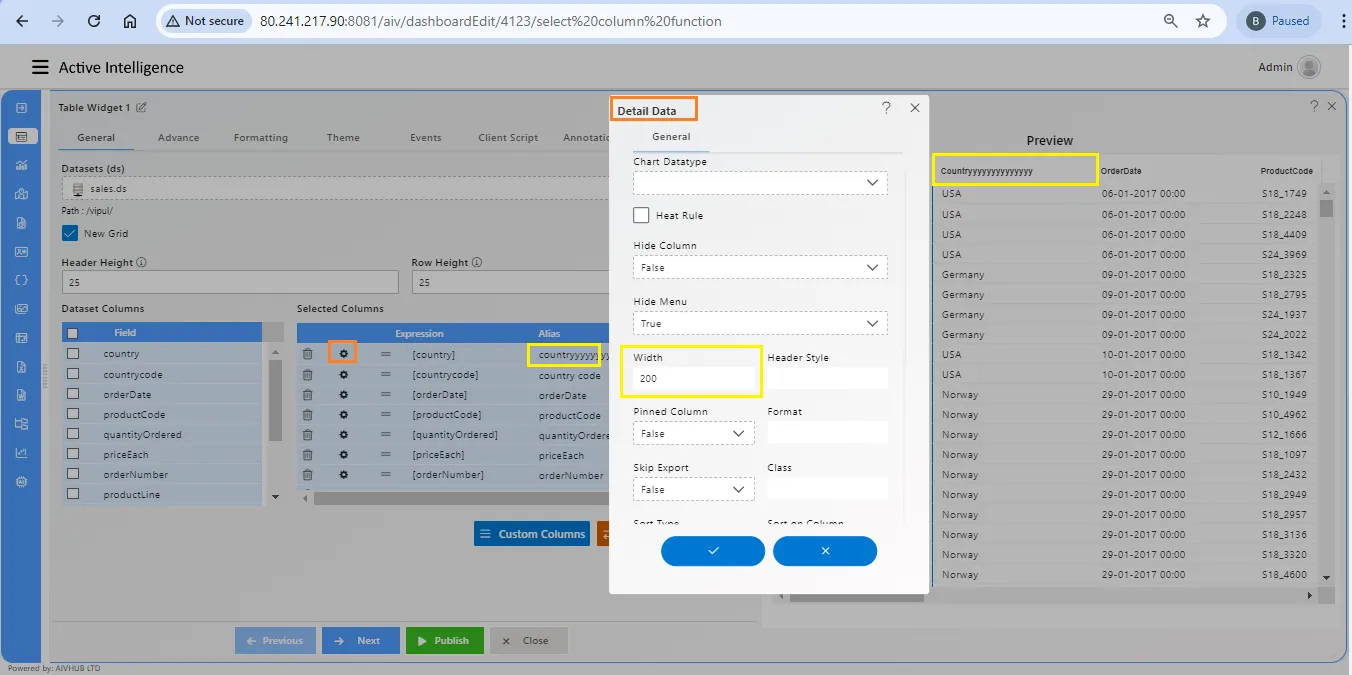Image resolution: width=1352 pixels, height=675 pixels.
Task: Click the Header Height input field
Action: coord(231,283)
